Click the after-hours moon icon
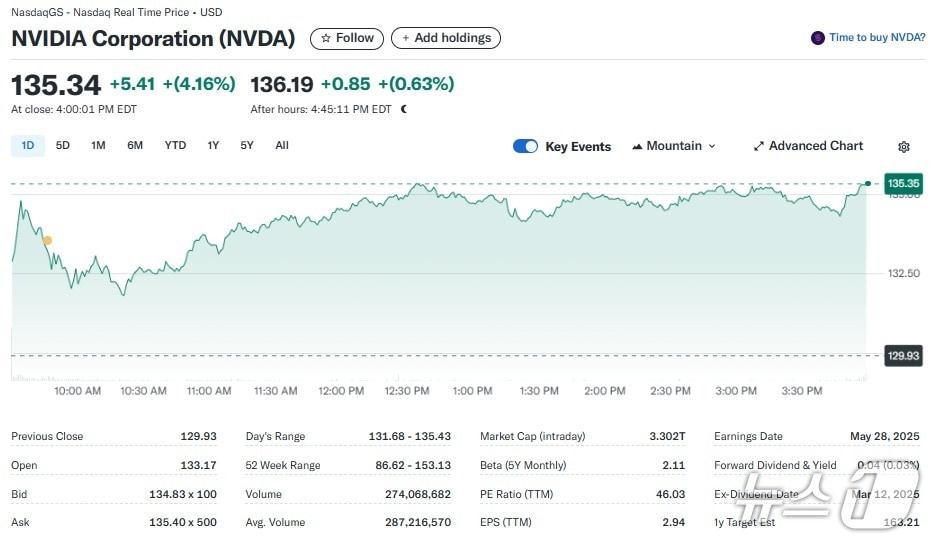 [404, 109]
